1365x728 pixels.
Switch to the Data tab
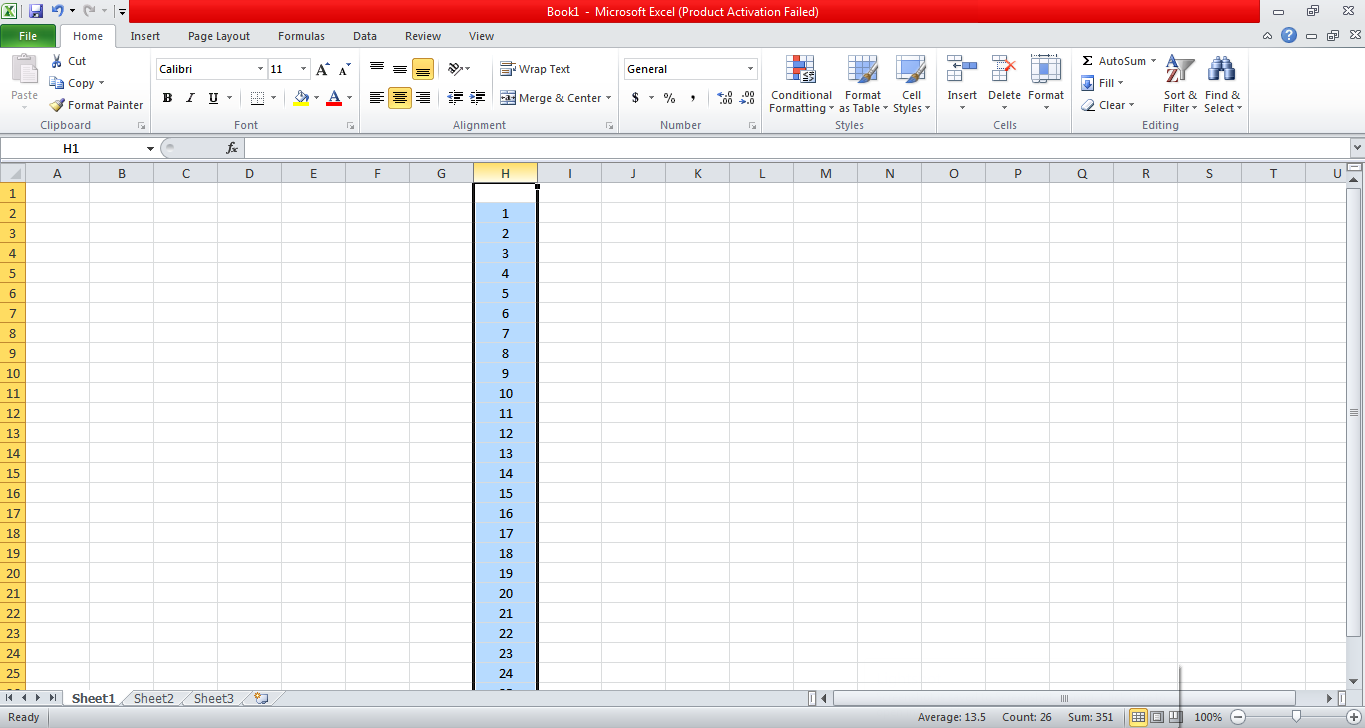tap(365, 36)
